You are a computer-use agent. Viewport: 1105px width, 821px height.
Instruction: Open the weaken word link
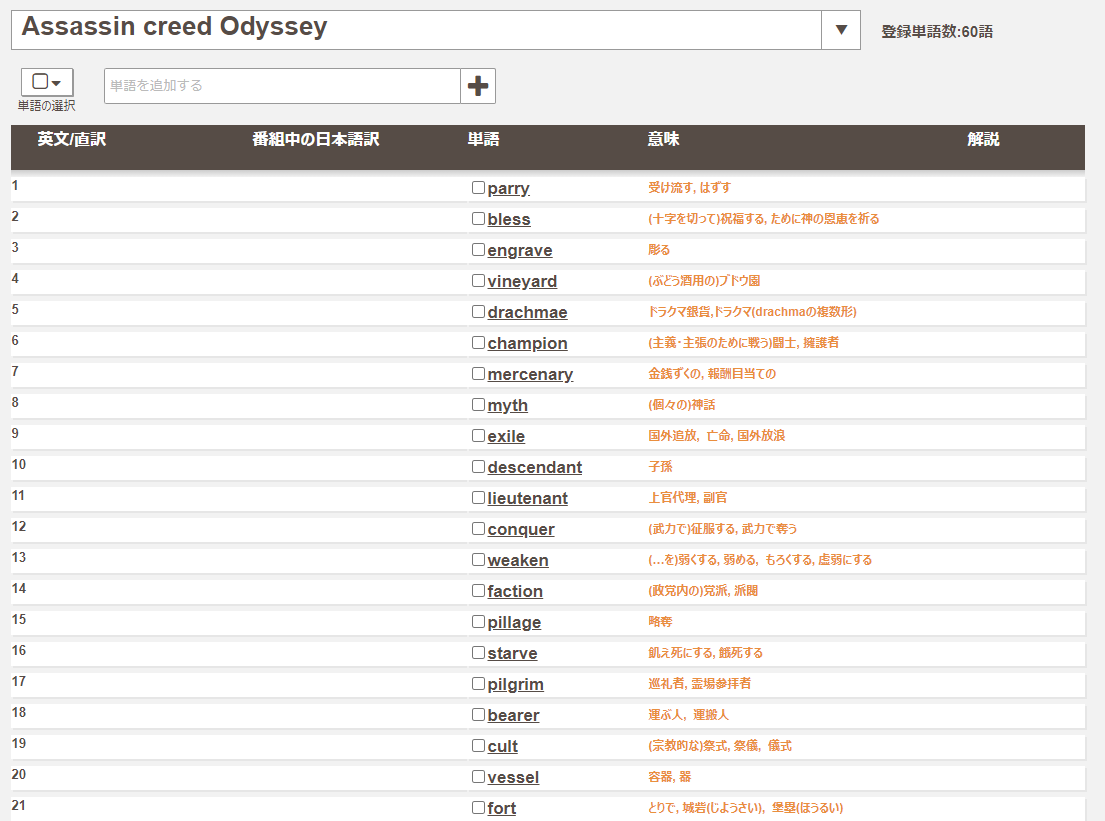(518, 560)
